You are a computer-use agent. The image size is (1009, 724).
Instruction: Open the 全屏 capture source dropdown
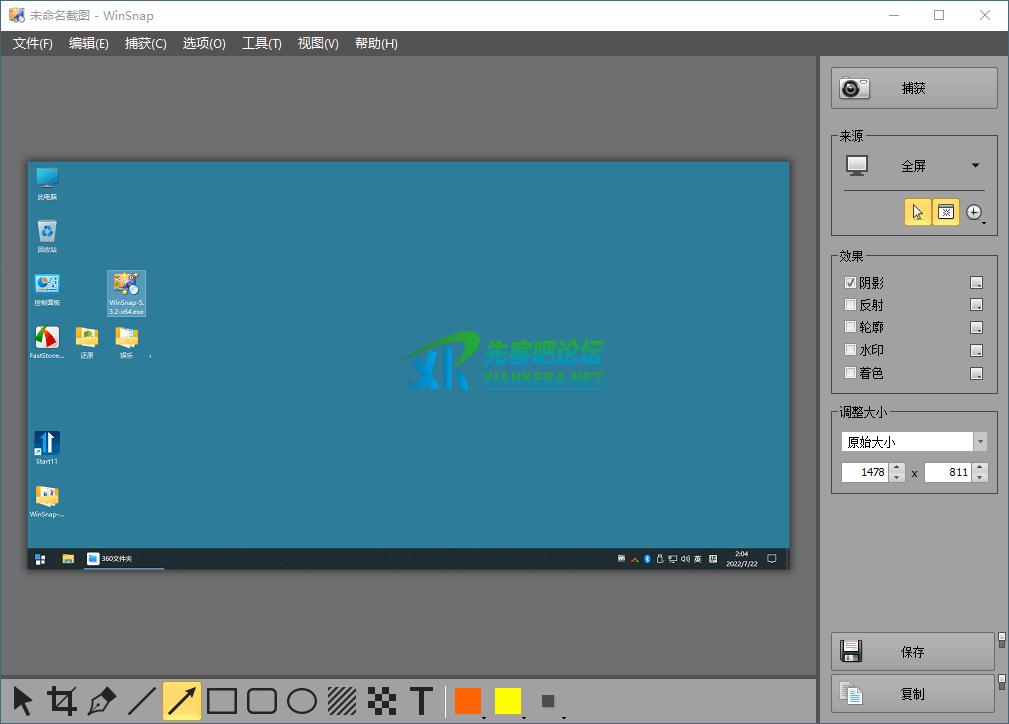click(x=975, y=166)
